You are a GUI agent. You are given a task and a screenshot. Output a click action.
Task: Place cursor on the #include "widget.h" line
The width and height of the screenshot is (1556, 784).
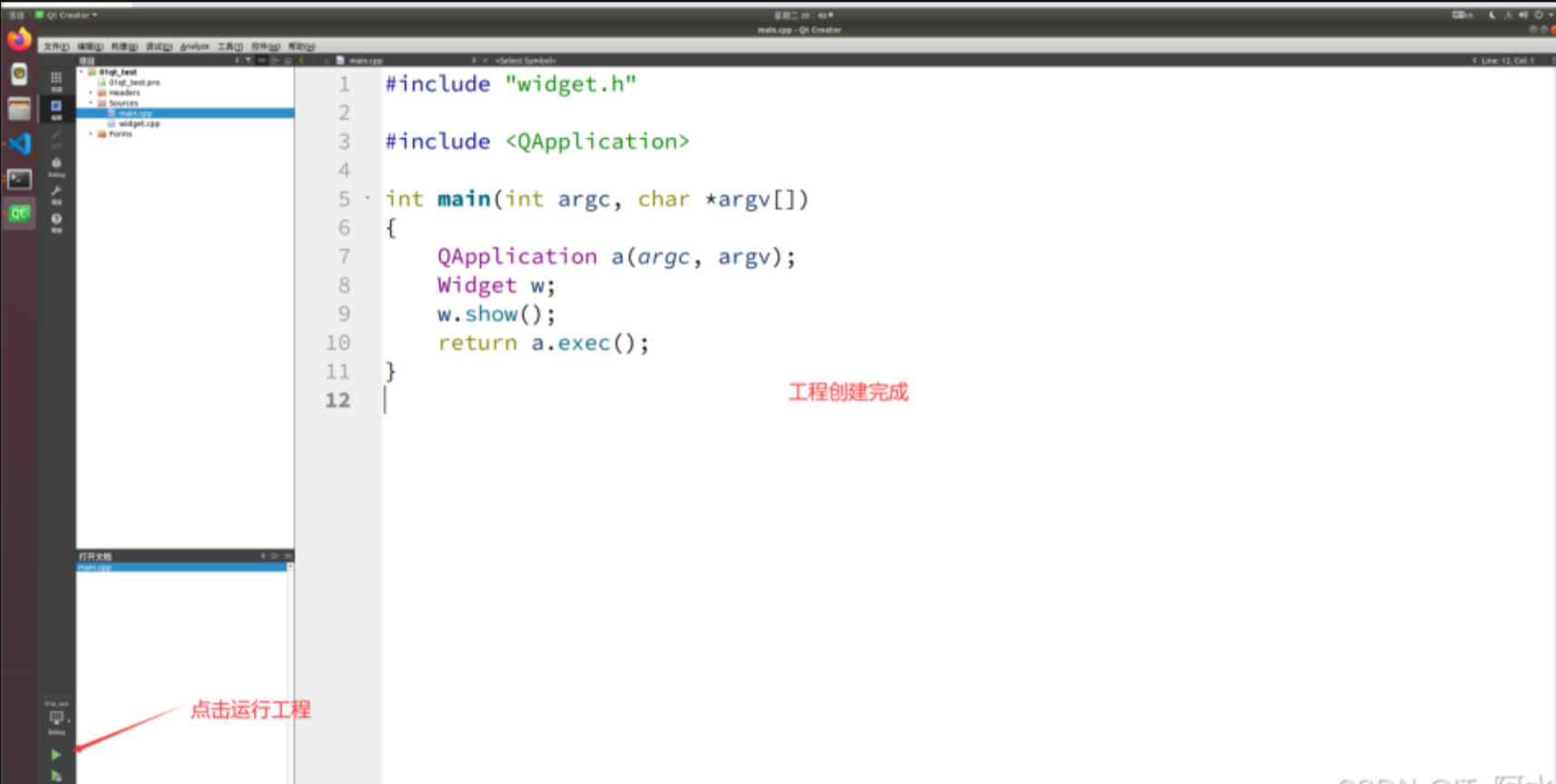(x=510, y=84)
